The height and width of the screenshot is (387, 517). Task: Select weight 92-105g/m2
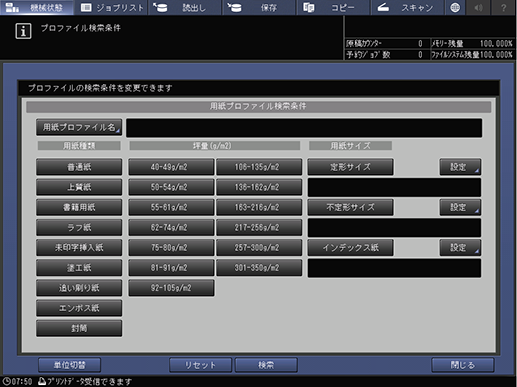171,288
